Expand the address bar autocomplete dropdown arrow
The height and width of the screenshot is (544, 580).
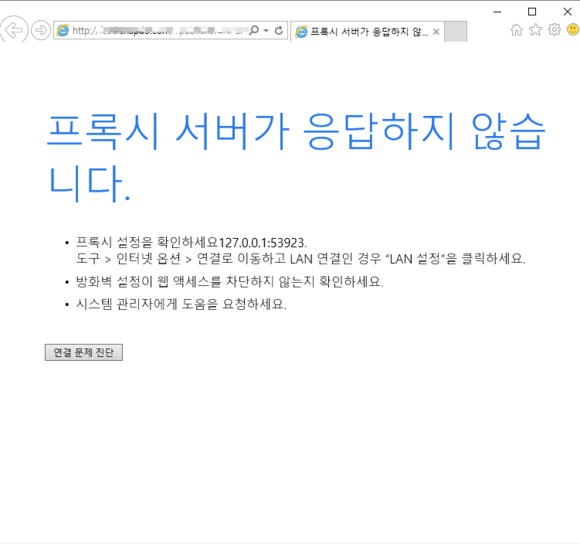coord(266,31)
